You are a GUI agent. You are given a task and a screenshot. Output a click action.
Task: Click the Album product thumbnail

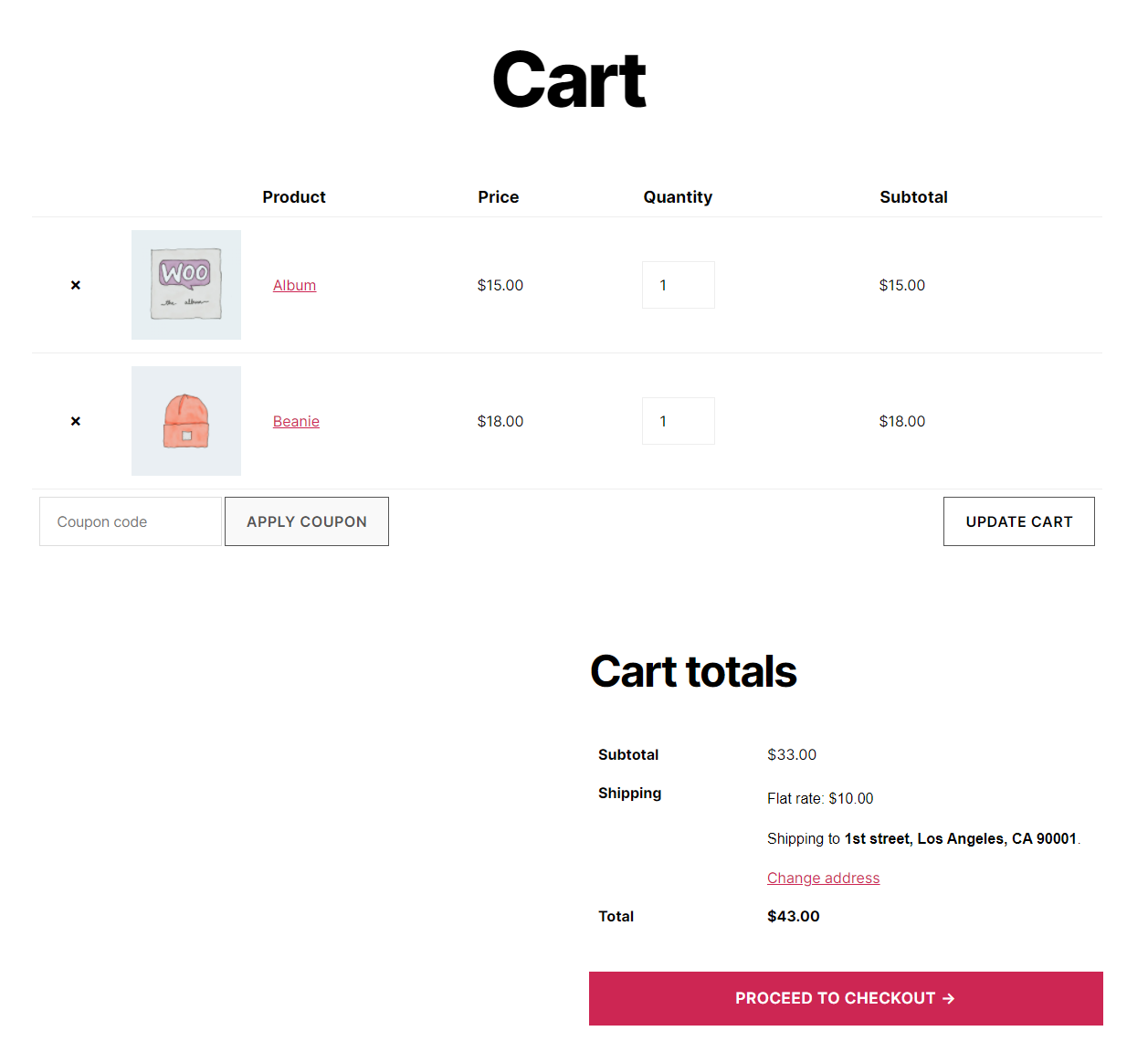(185, 285)
